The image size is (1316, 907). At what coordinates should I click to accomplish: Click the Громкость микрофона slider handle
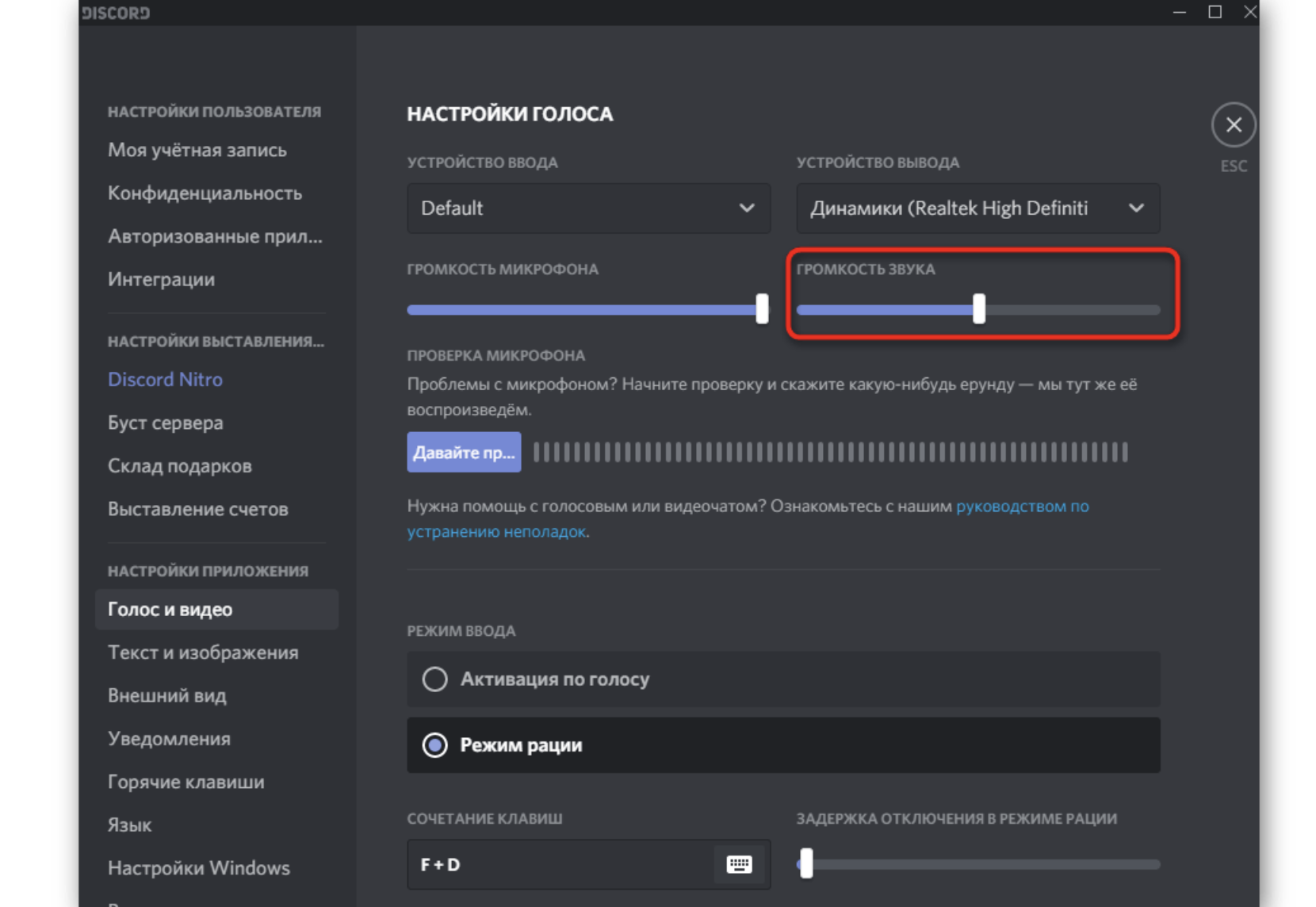[x=762, y=309]
